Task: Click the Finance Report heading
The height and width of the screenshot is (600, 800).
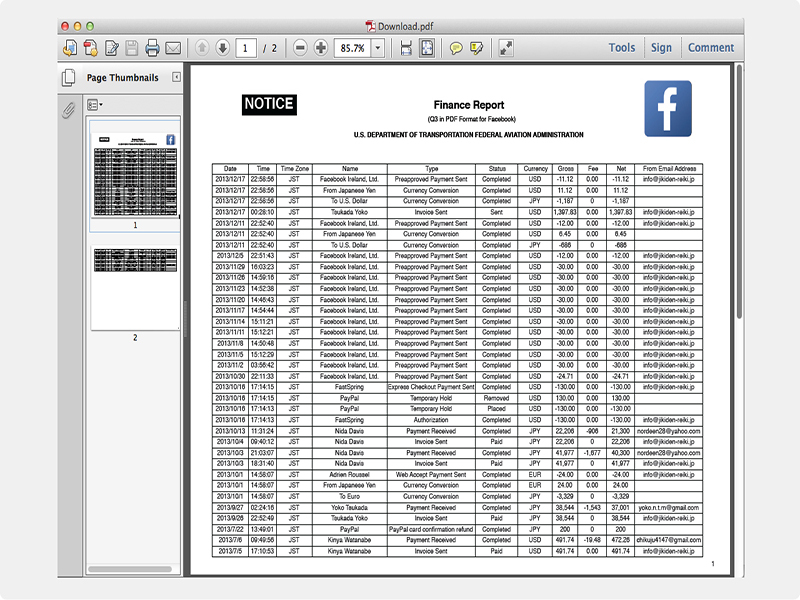Action: point(469,105)
